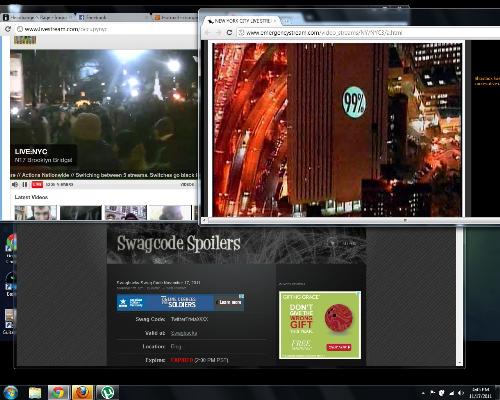Open the orange-icon third tab

click(176, 17)
